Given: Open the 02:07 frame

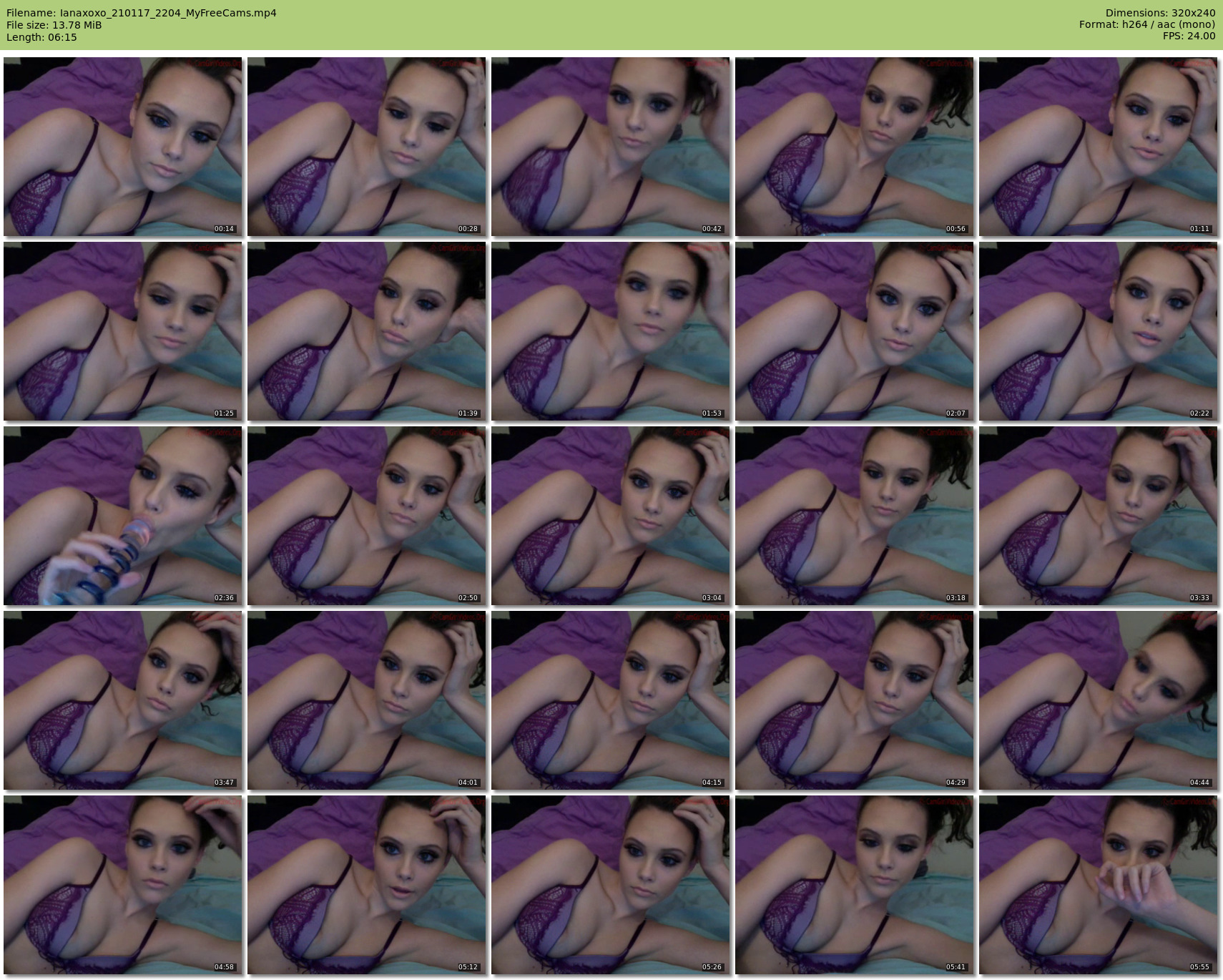Looking at the screenshot, I should pyautogui.click(x=854, y=331).
